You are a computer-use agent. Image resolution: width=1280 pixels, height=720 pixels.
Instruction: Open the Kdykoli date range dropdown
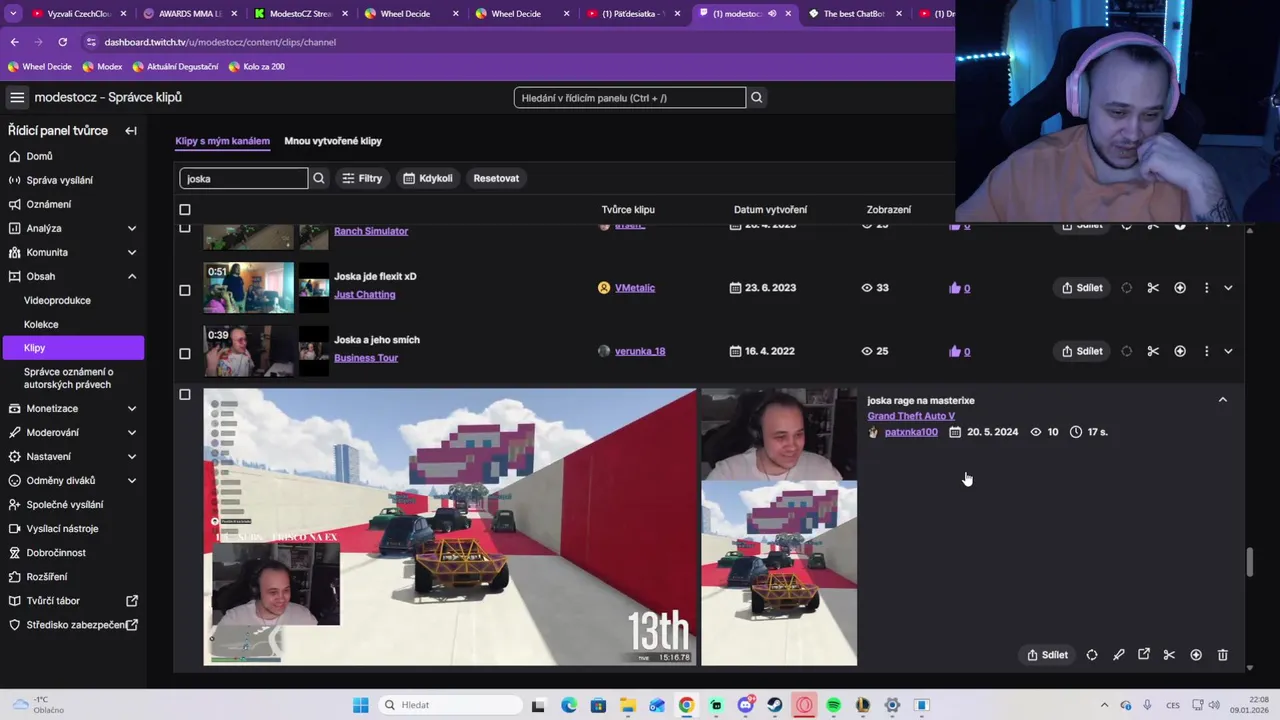pyautogui.click(x=428, y=178)
